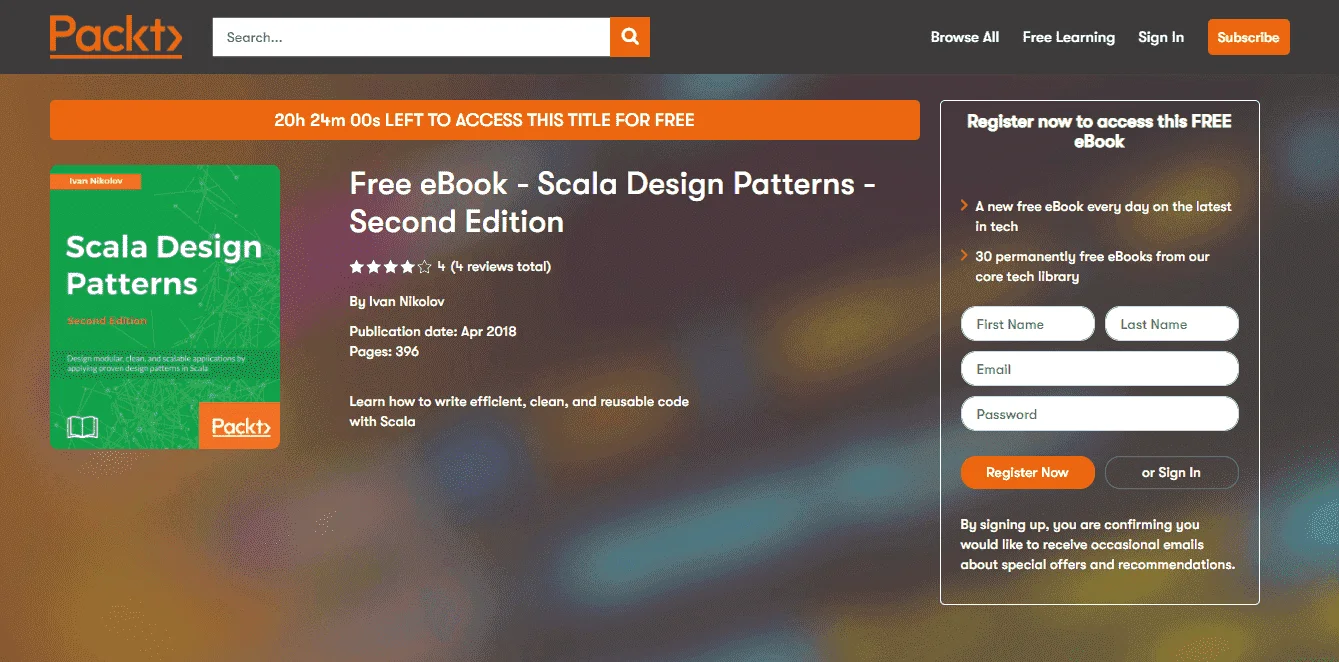1339x662 pixels.
Task: Click the 'Learn how to write efficient' description
Action: coord(519,411)
